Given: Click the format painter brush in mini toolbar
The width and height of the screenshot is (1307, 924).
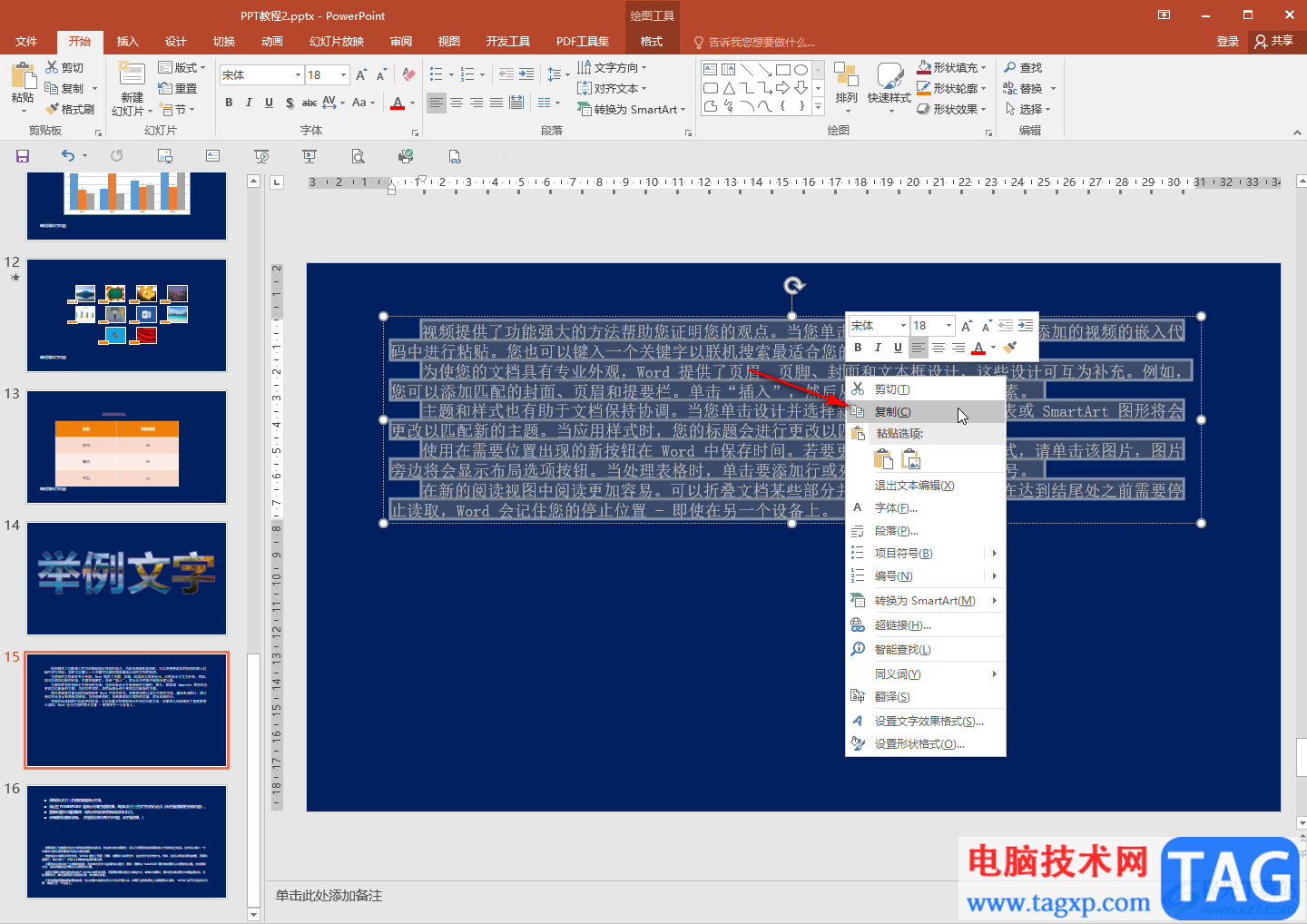Looking at the screenshot, I should [1009, 348].
